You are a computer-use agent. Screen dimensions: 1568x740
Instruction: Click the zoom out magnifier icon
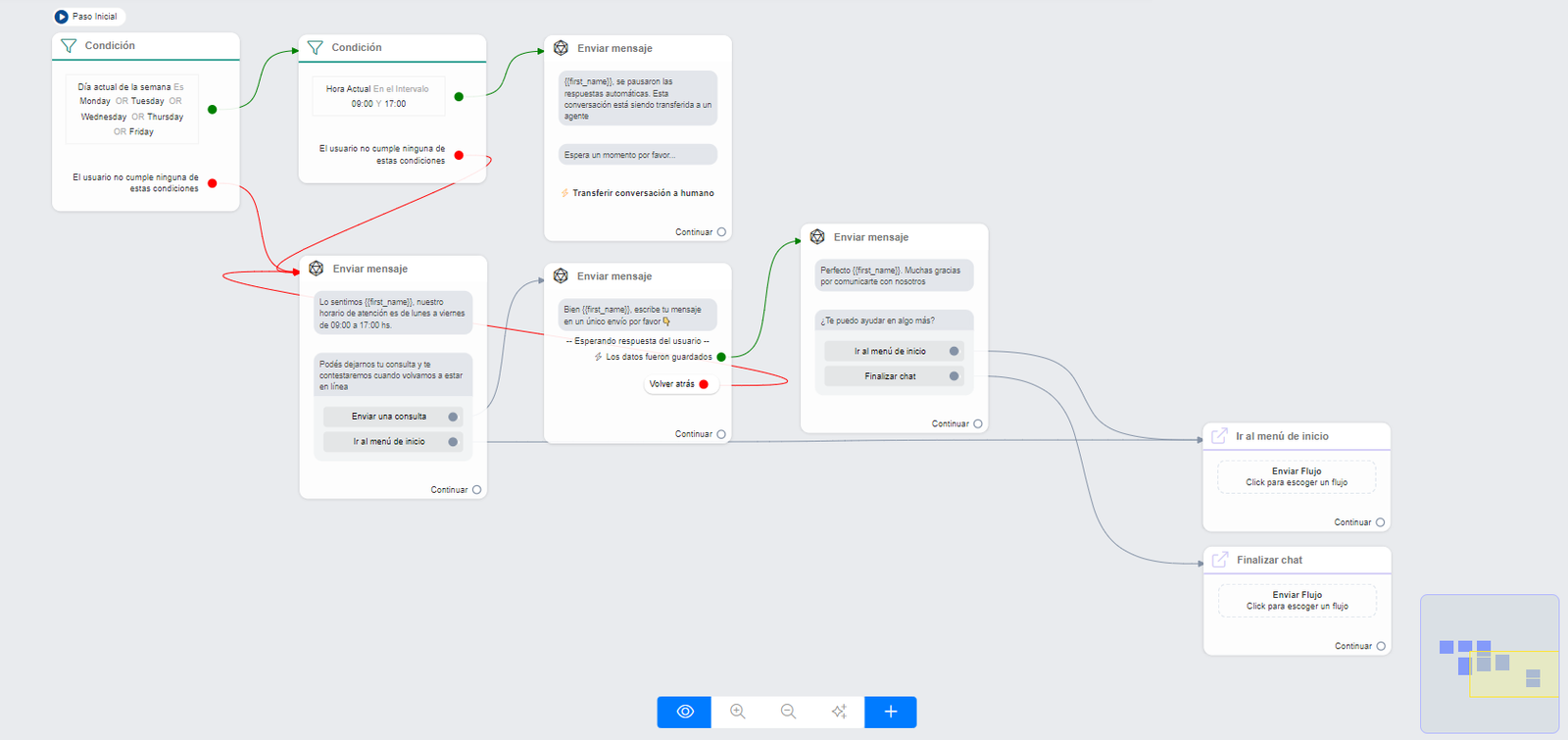(788, 712)
